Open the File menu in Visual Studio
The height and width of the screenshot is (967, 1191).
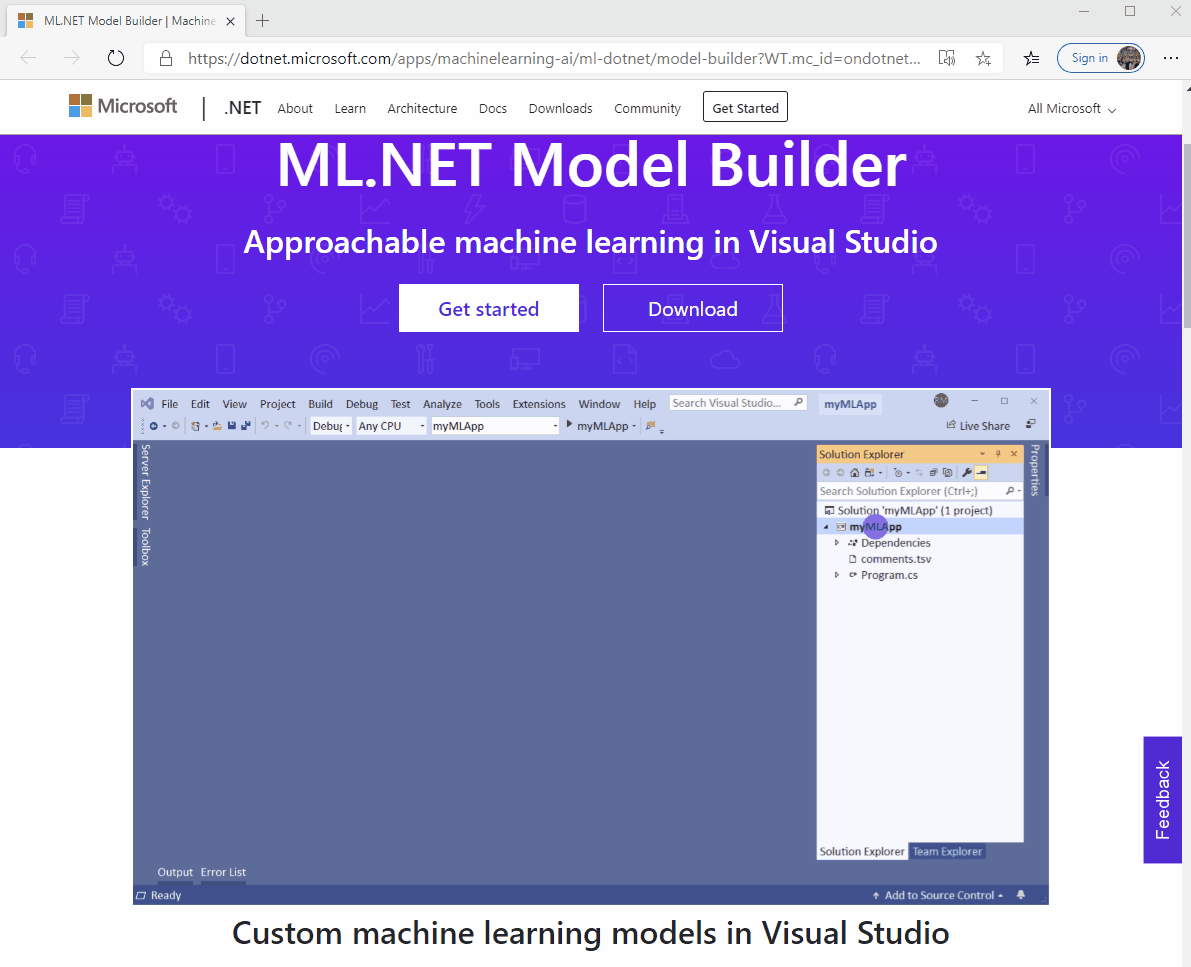[x=169, y=404]
